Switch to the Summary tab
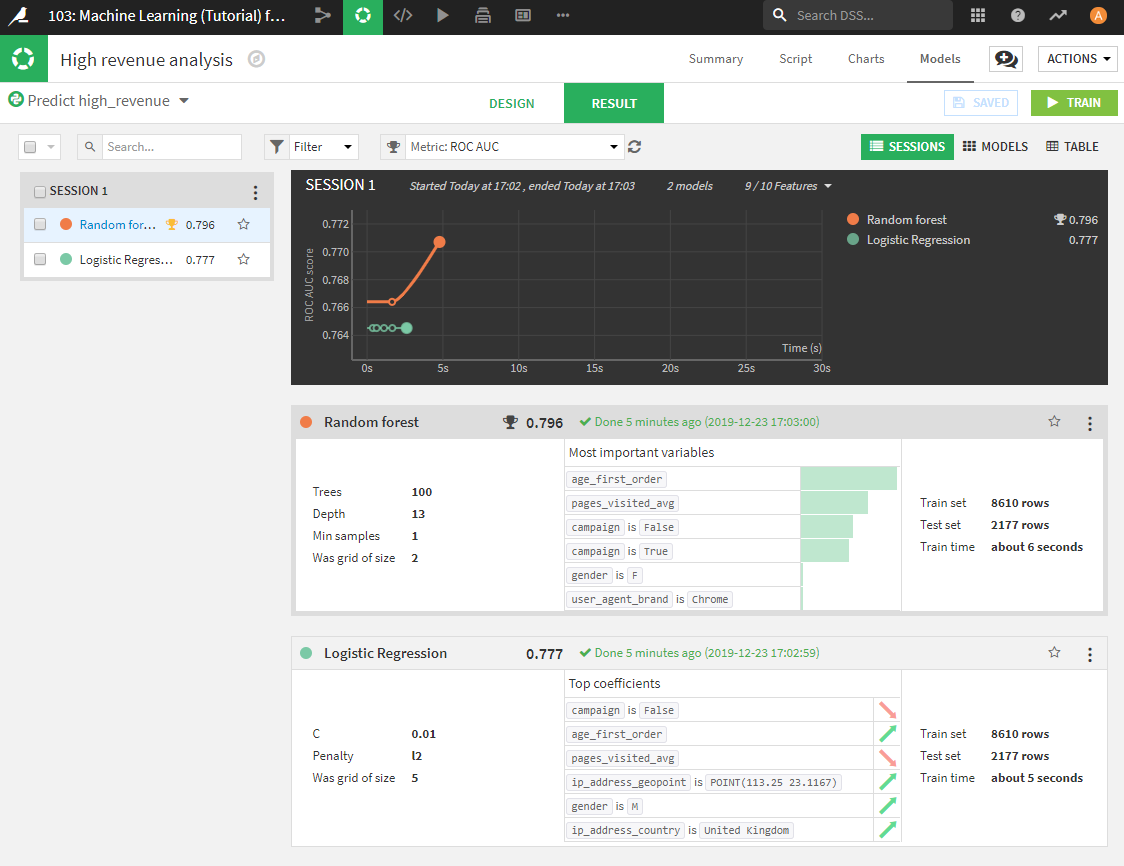 715,59
